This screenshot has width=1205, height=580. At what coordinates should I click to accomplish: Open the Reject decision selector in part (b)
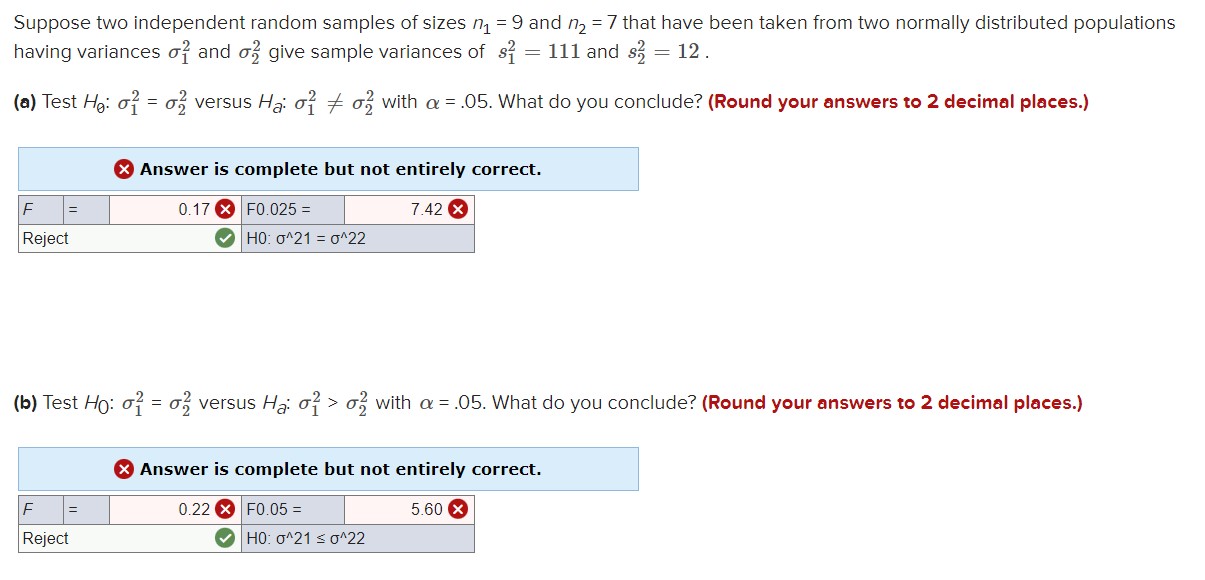point(120,538)
